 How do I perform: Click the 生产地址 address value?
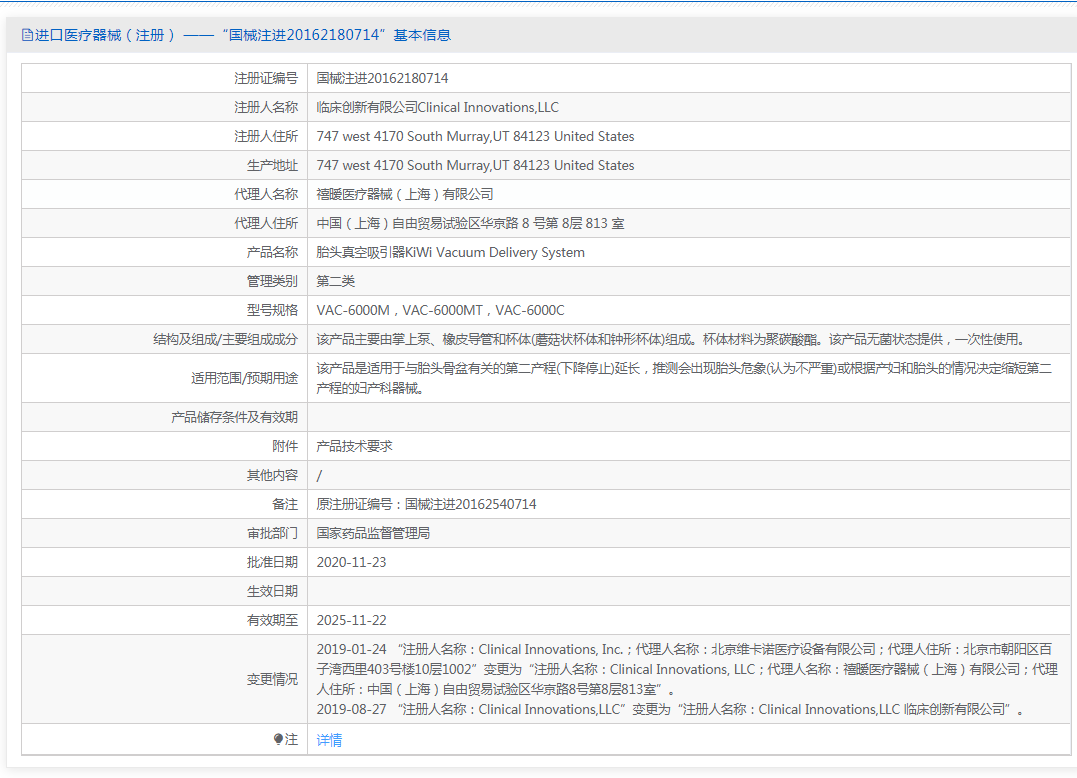pos(475,165)
